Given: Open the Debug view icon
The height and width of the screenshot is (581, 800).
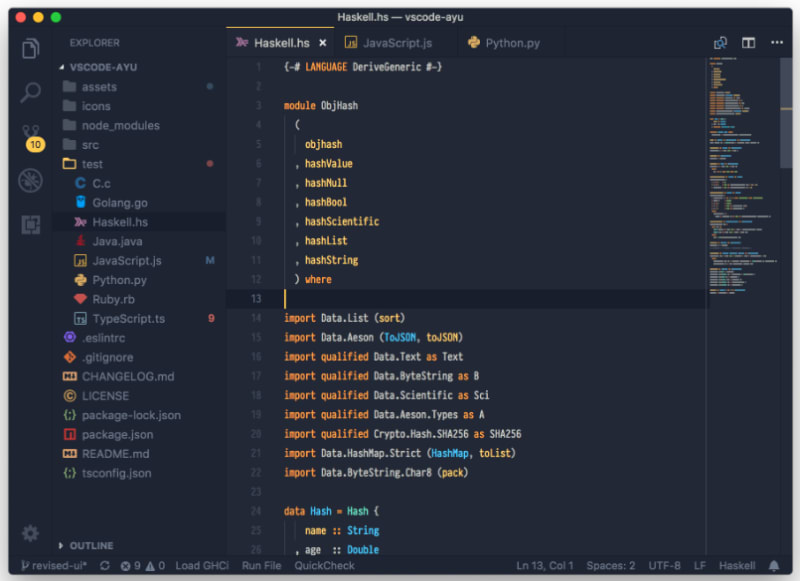Looking at the screenshot, I should click(31, 181).
